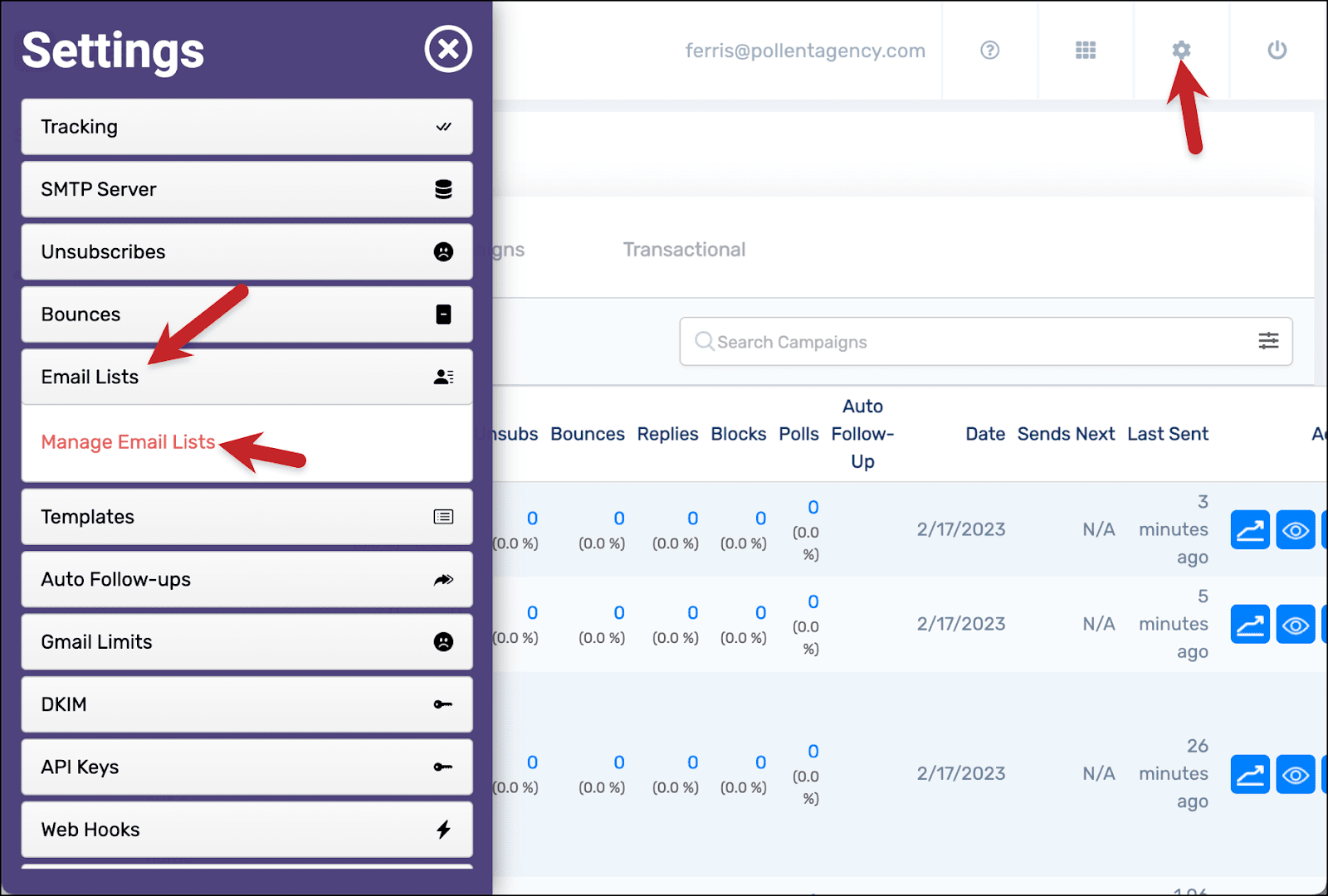Open the Tracking settings section
1328x896 pixels.
tap(247, 127)
